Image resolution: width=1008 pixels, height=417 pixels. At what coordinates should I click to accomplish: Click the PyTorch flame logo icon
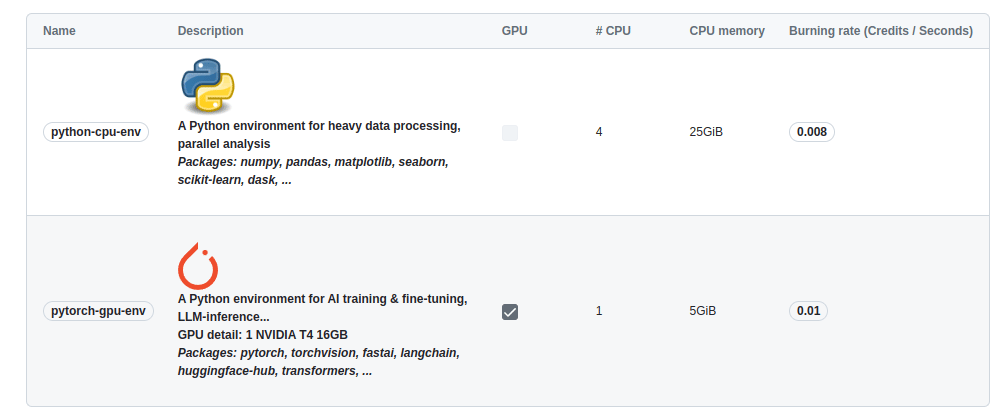click(198, 265)
